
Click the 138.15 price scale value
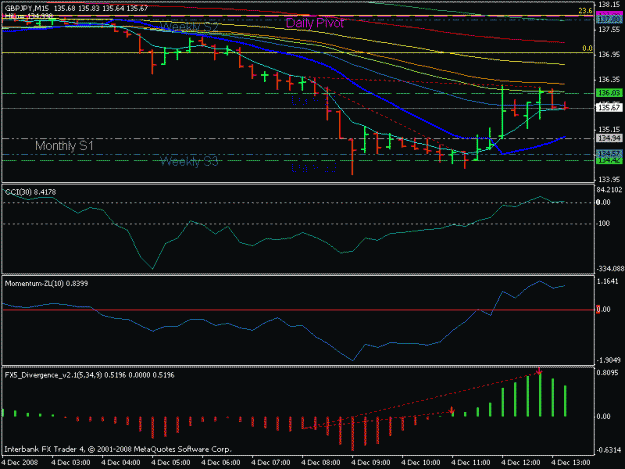(609, 5)
